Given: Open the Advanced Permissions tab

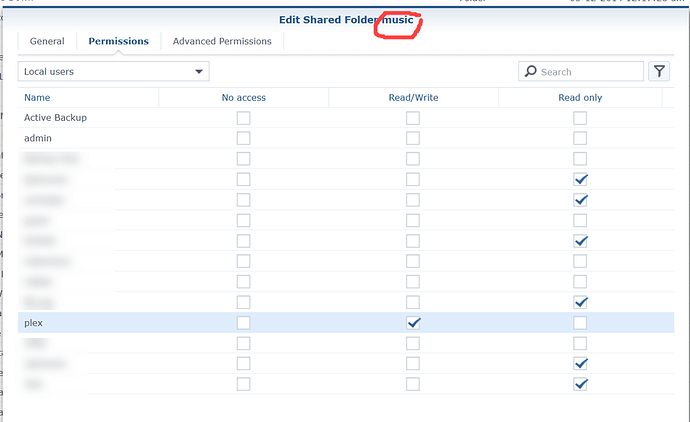Looking at the screenshot, I should tap(221, 41).
